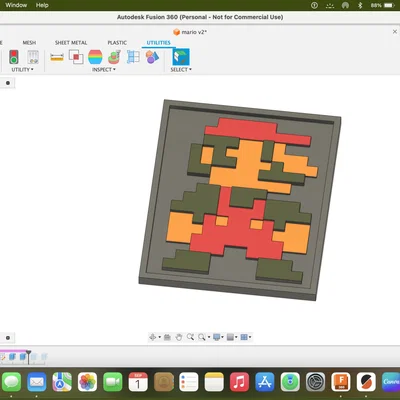Click the battery status icon
400x400 pixels.
(x=389, y=5)
